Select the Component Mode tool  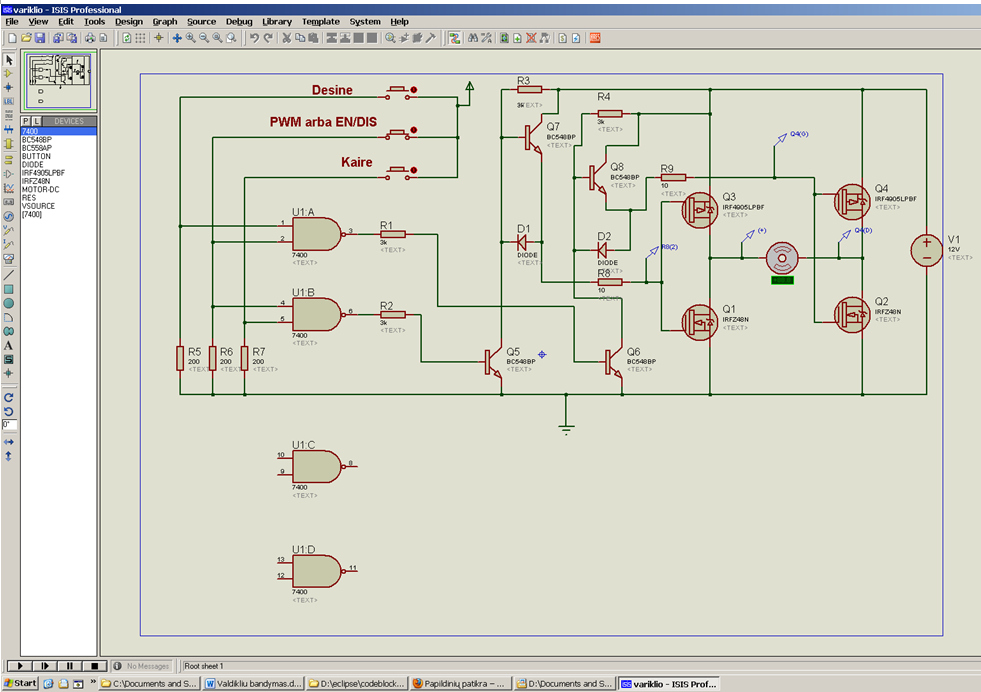click(x=9, y=74)
